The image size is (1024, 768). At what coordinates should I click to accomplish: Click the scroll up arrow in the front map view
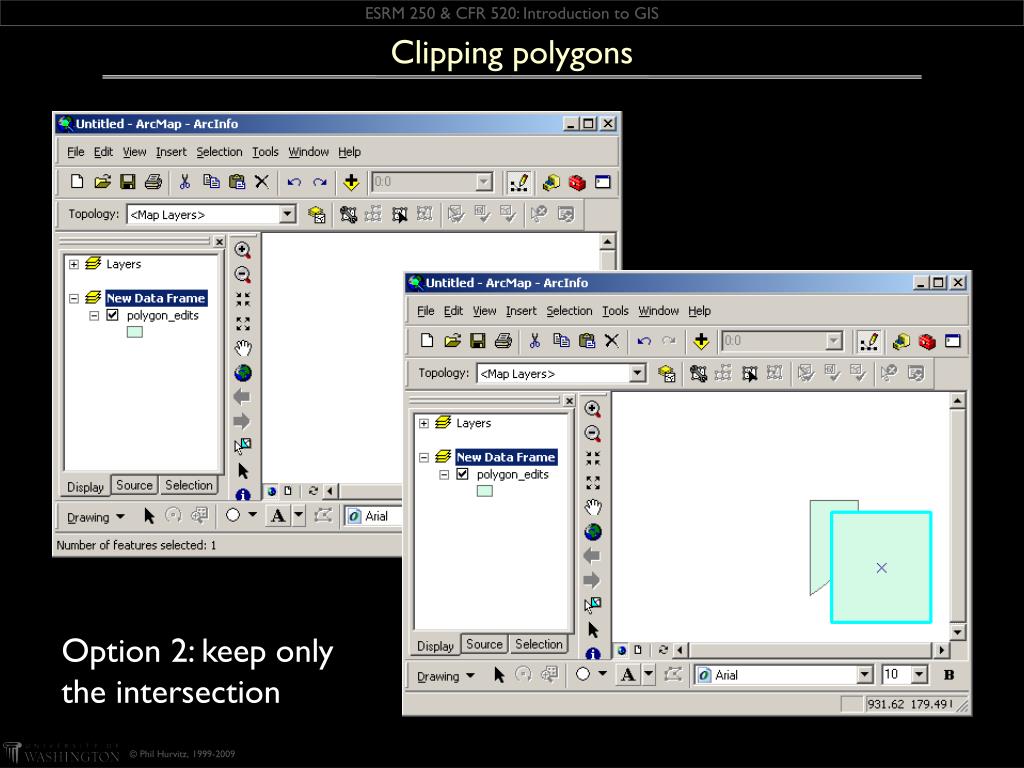click(x=957, y=400)
